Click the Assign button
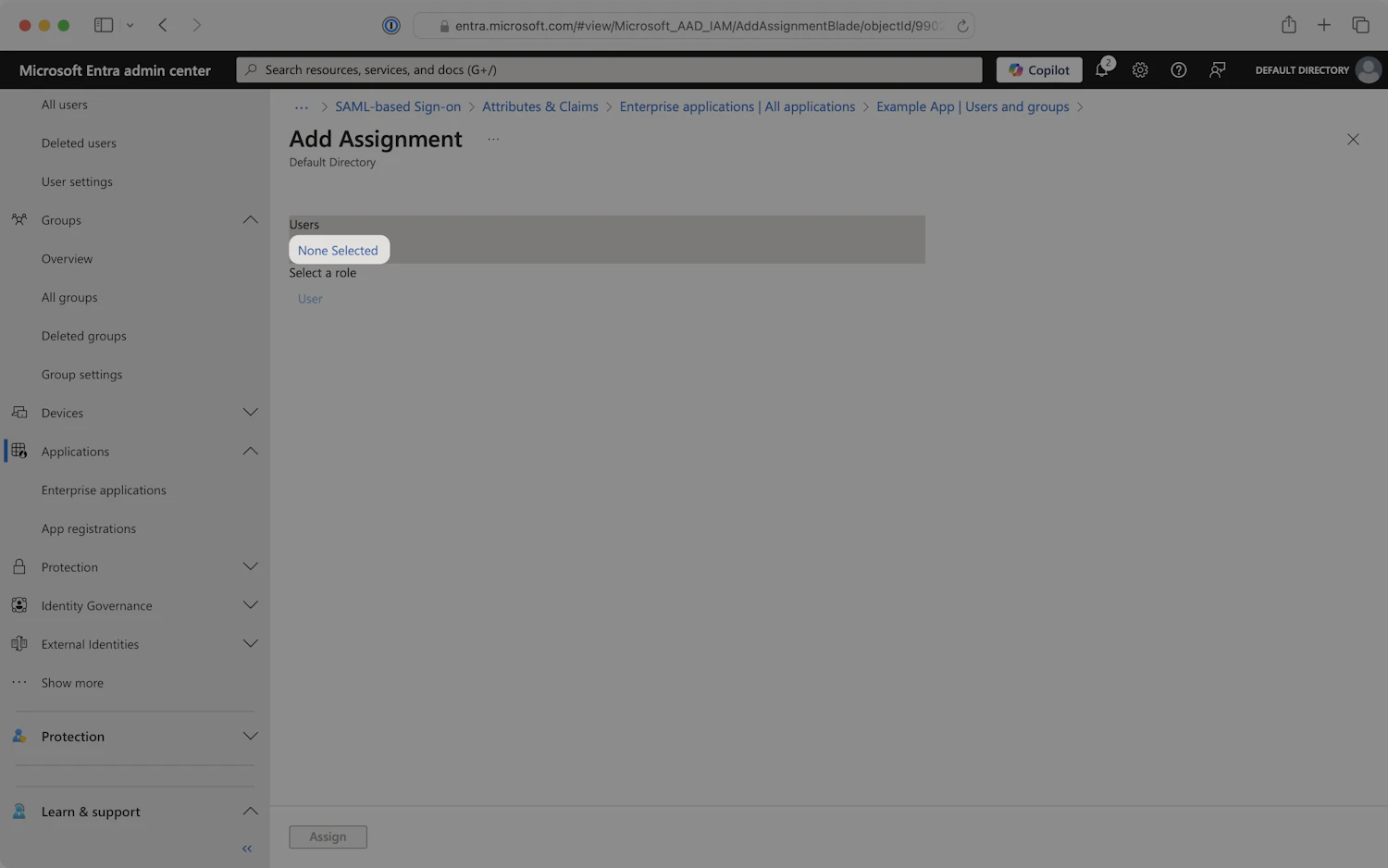1388x868 pixels. (x=328, y=837)
